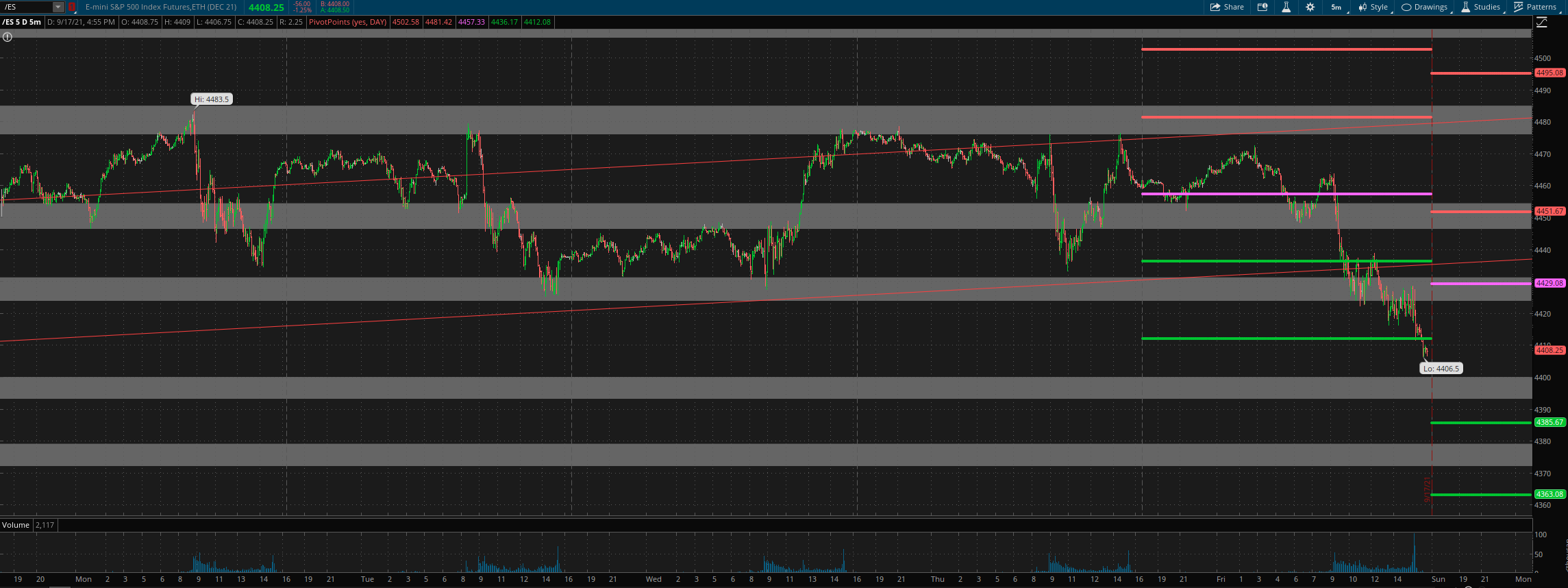Open the thinkScript flask icon

tap(1286, 7)
